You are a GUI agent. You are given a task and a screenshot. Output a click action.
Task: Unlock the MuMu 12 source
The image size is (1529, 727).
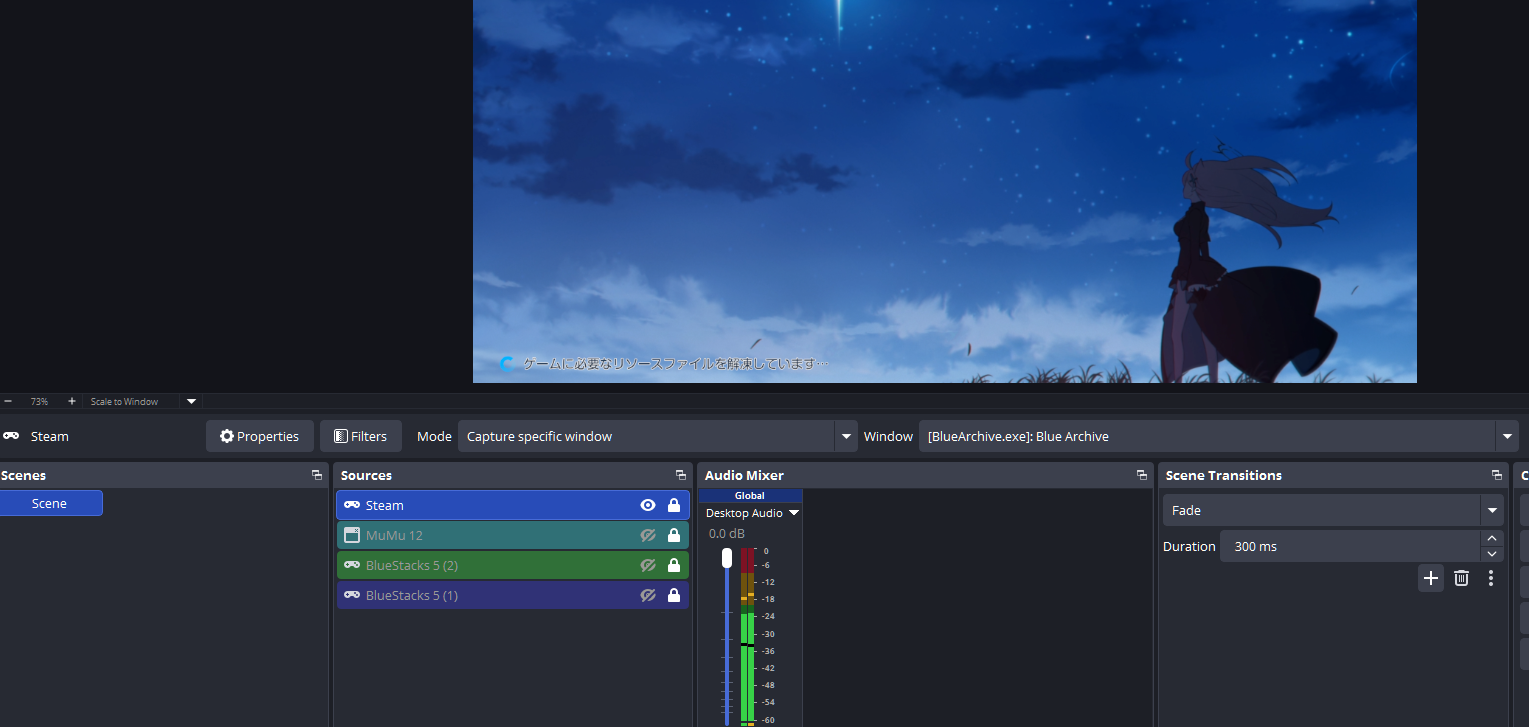coord(674,535)
